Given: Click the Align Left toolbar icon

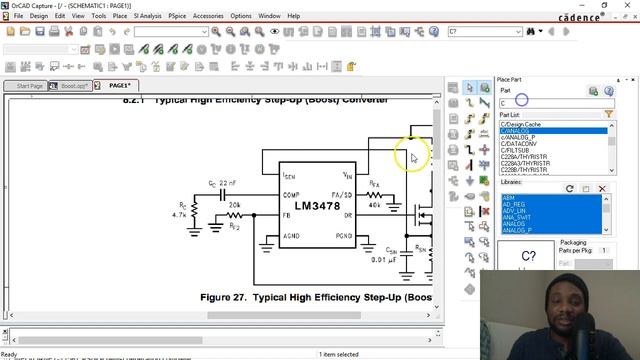Looking at the screenshot, I should point(235,66).
